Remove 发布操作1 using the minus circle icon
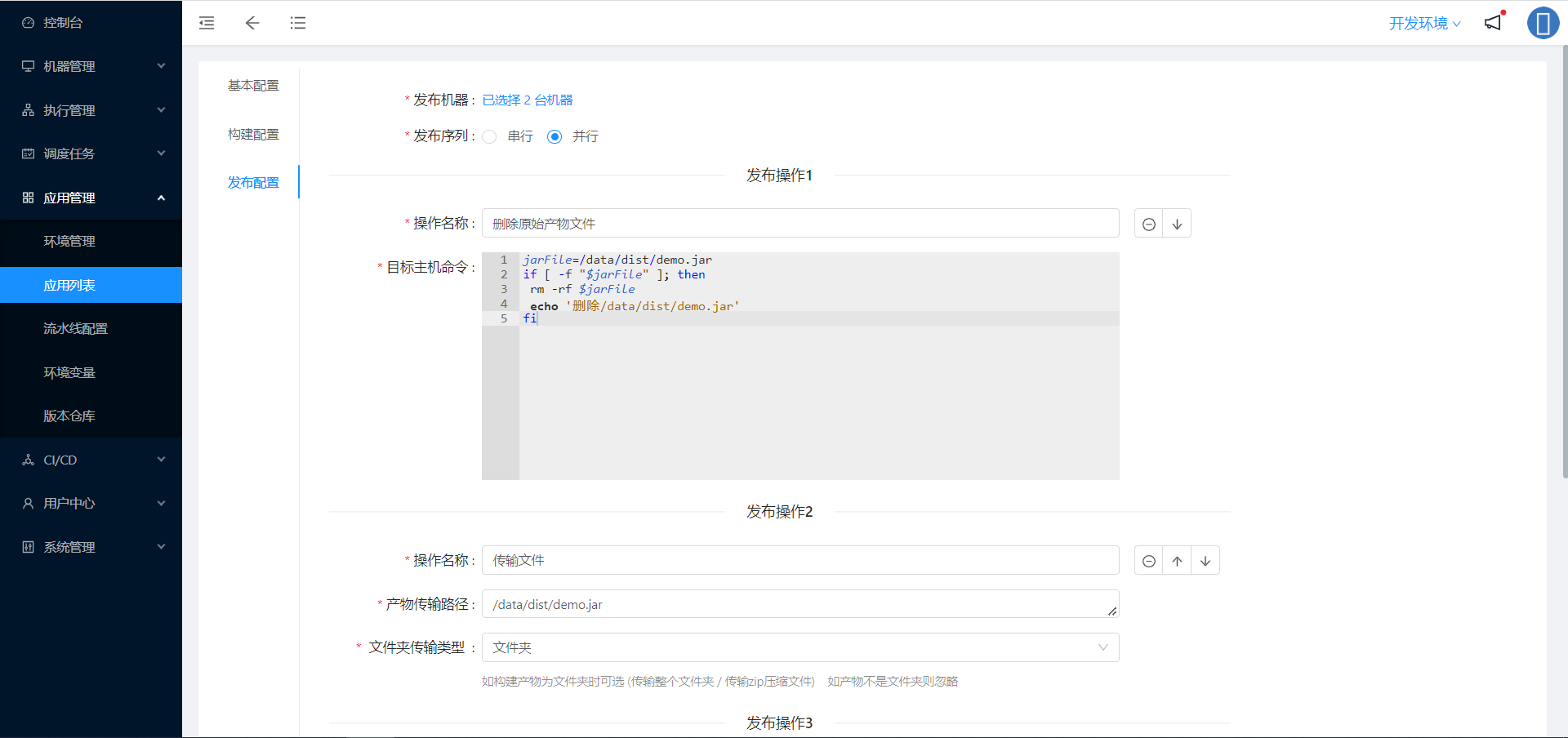This screenshot has width=1568, height=738. pyautogui.click(x=1148, y=223)
